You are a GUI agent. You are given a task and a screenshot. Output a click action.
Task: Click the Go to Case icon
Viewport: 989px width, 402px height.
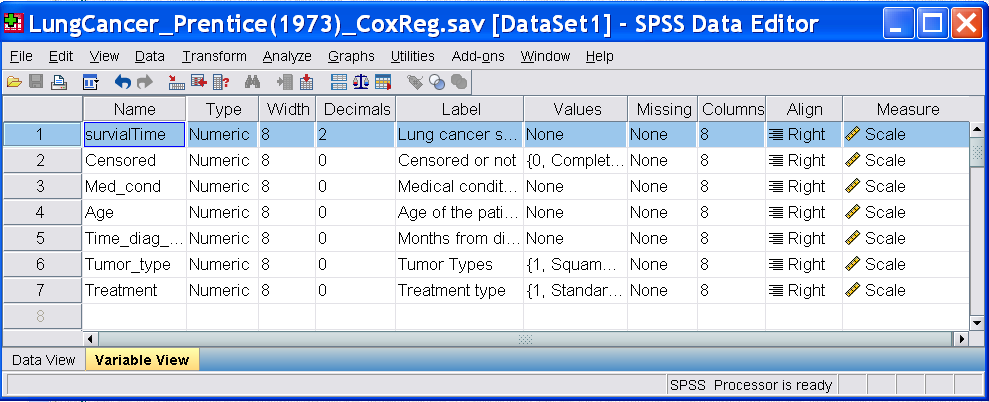pos(177,82)
